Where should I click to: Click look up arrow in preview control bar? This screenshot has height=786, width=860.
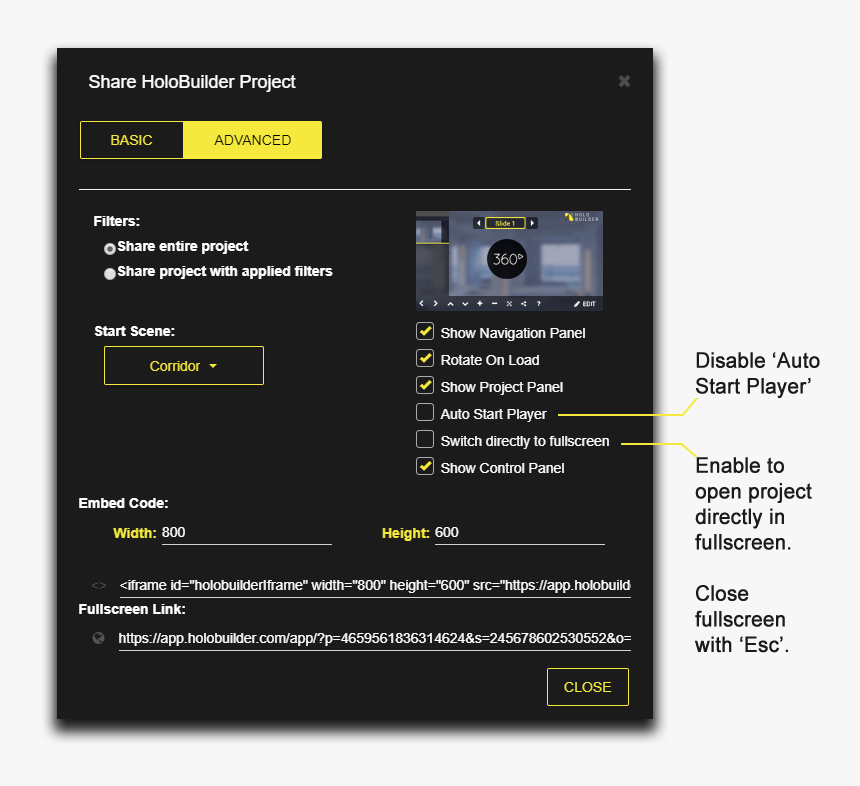pyautogui.click(x=450, y=304)
